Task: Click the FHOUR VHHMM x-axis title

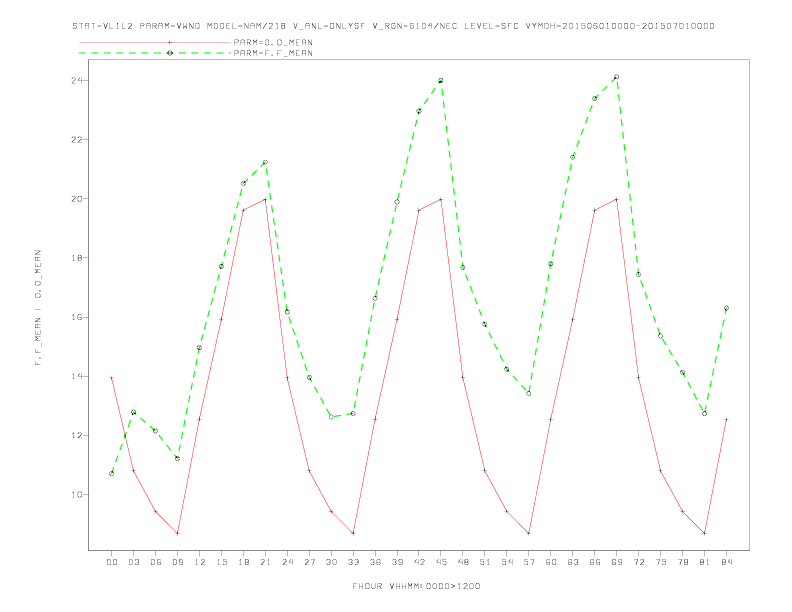Action: (416, 586)
